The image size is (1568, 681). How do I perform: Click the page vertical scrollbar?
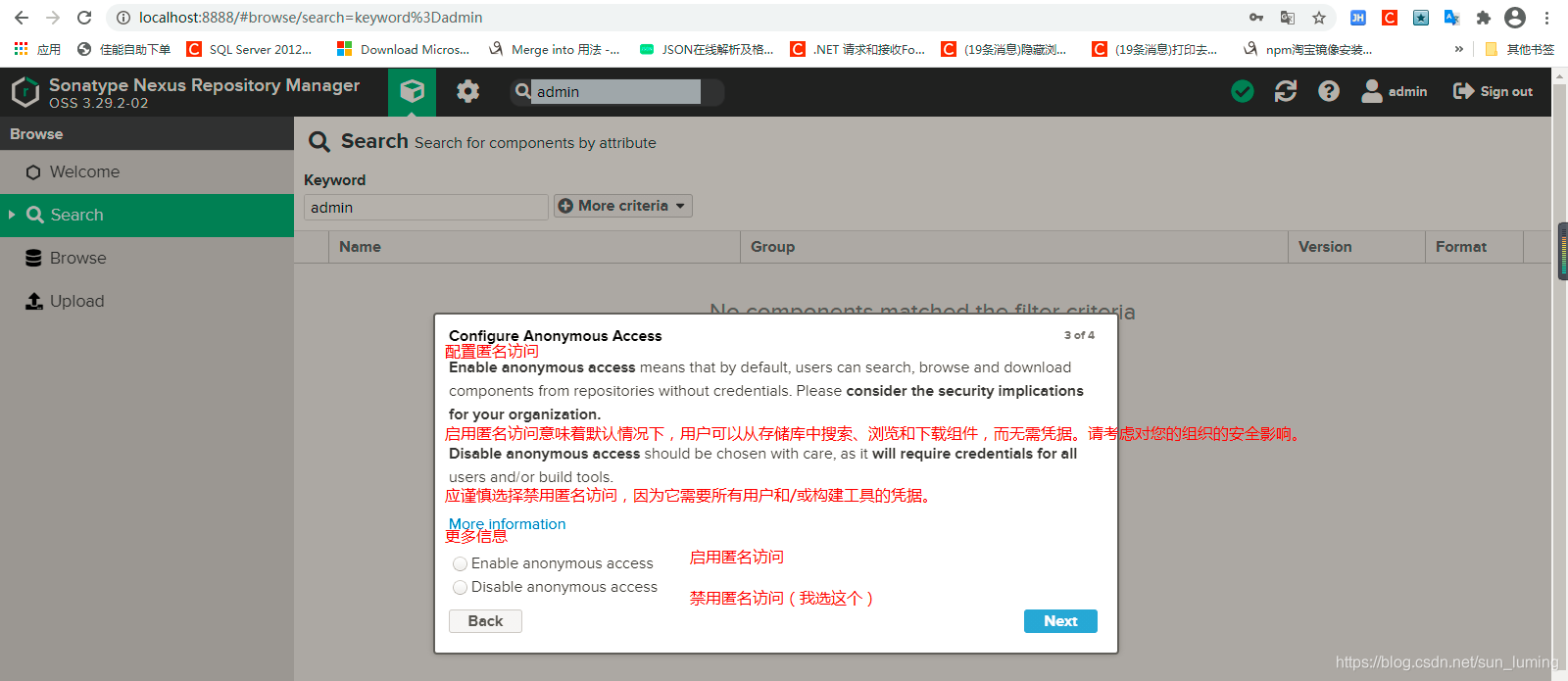(1560, 373)
